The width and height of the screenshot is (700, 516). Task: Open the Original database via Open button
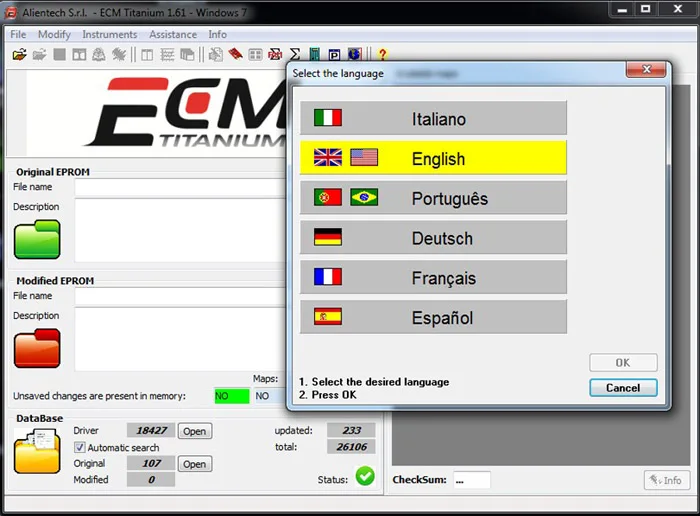[x=195, y=464]
